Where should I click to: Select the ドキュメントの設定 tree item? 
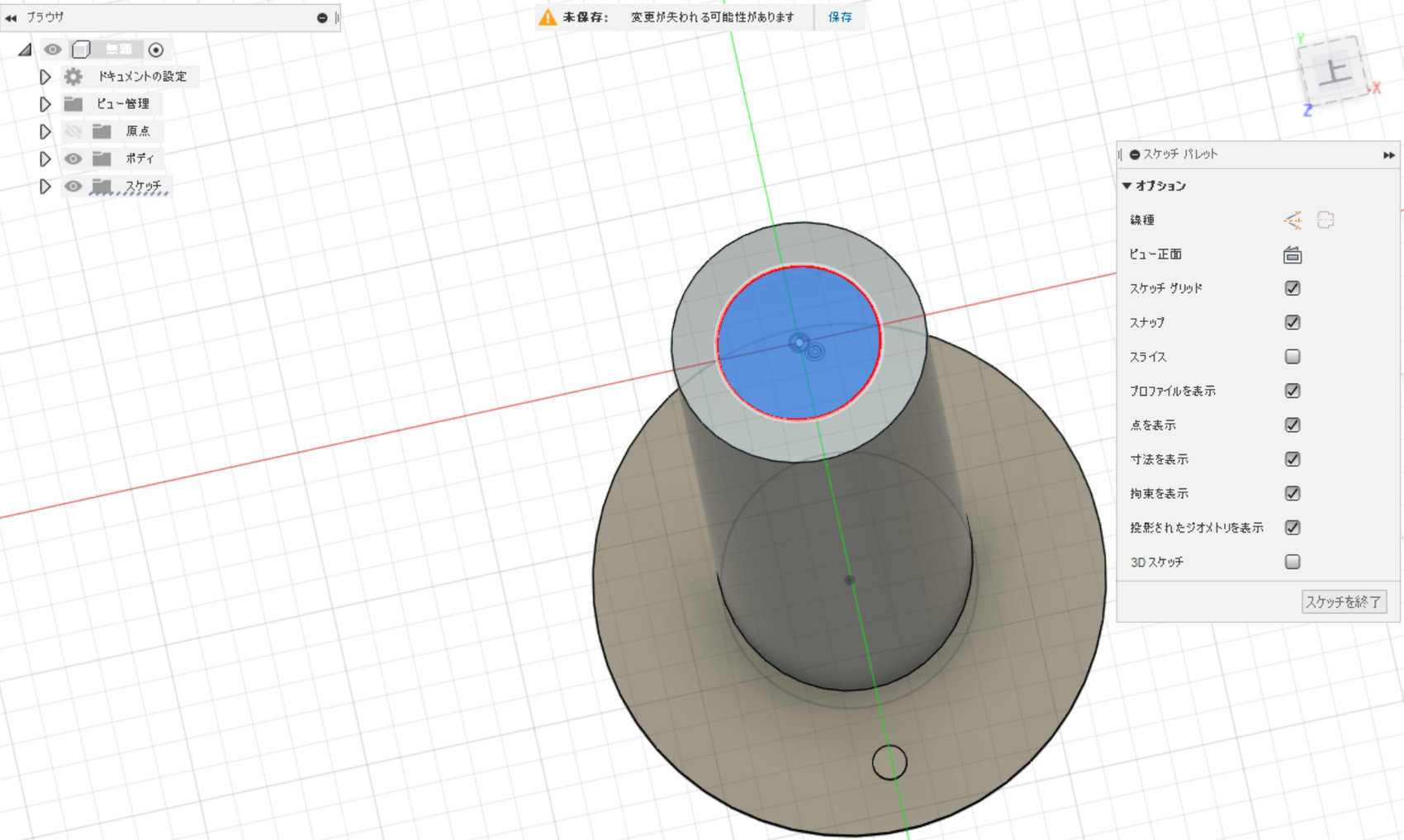point(142,77)
